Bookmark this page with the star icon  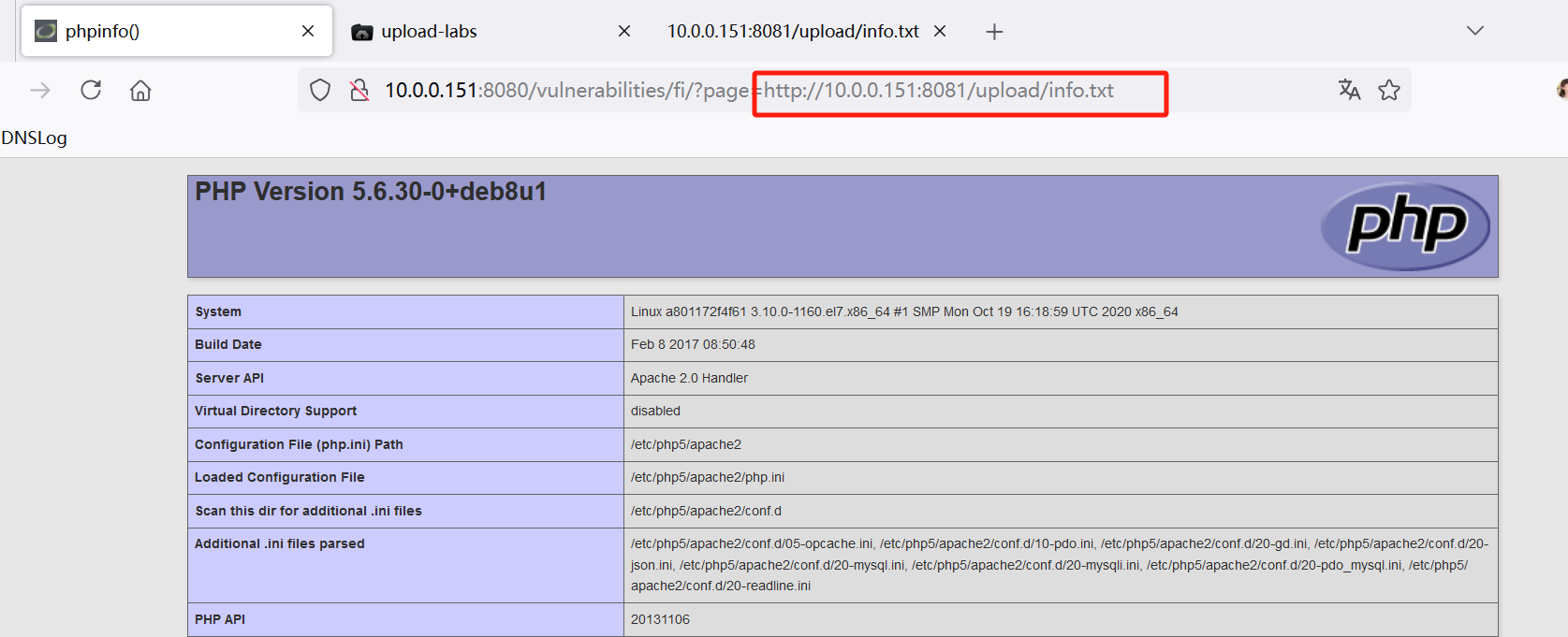point(1389,90)
